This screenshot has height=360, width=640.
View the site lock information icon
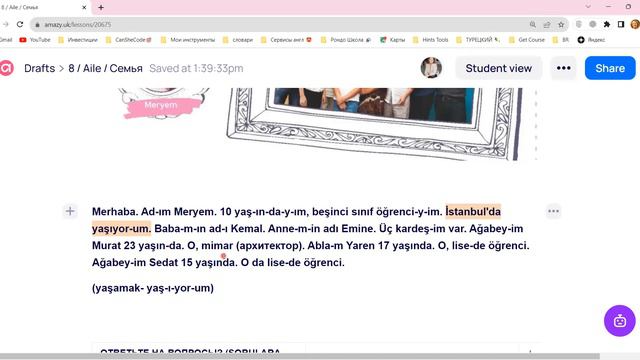(x=37, y=25)
